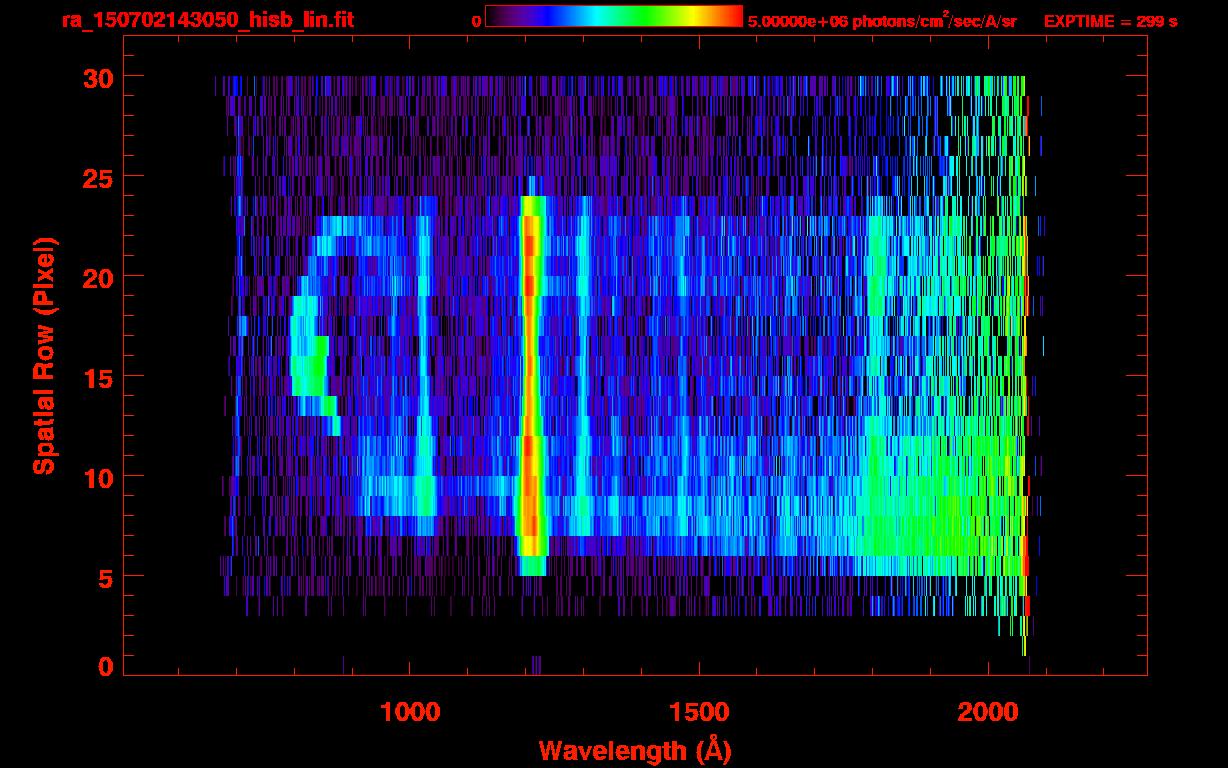Click the Spatial Row (Pixel) axis title
Screen dimensions: 1228x768
point(43,356)
